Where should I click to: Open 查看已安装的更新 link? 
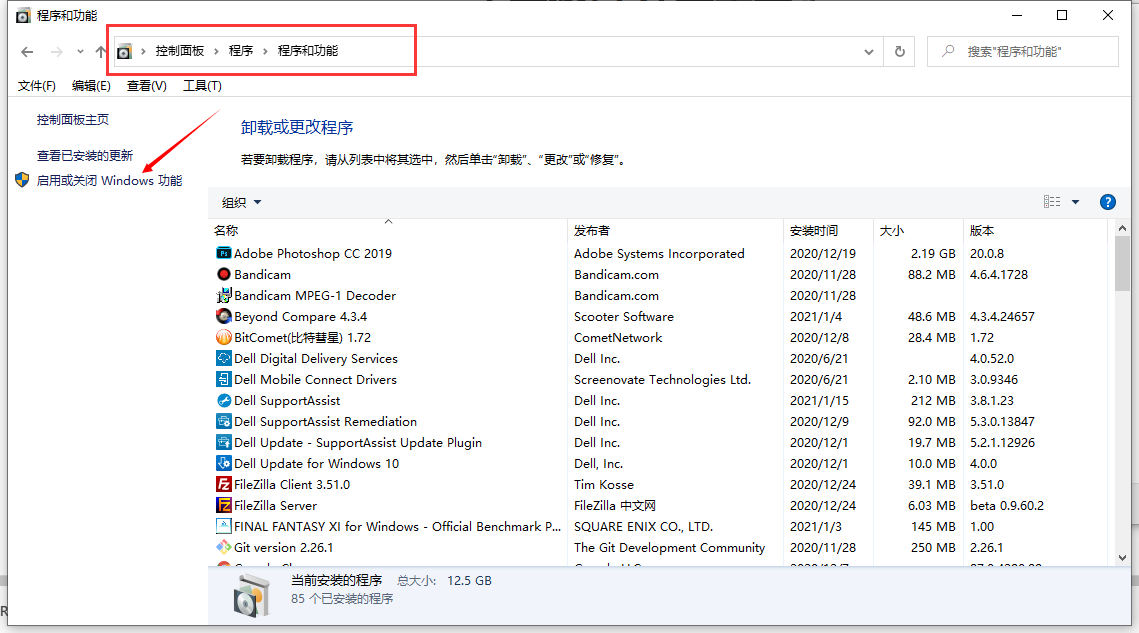[x=85, y=156]
